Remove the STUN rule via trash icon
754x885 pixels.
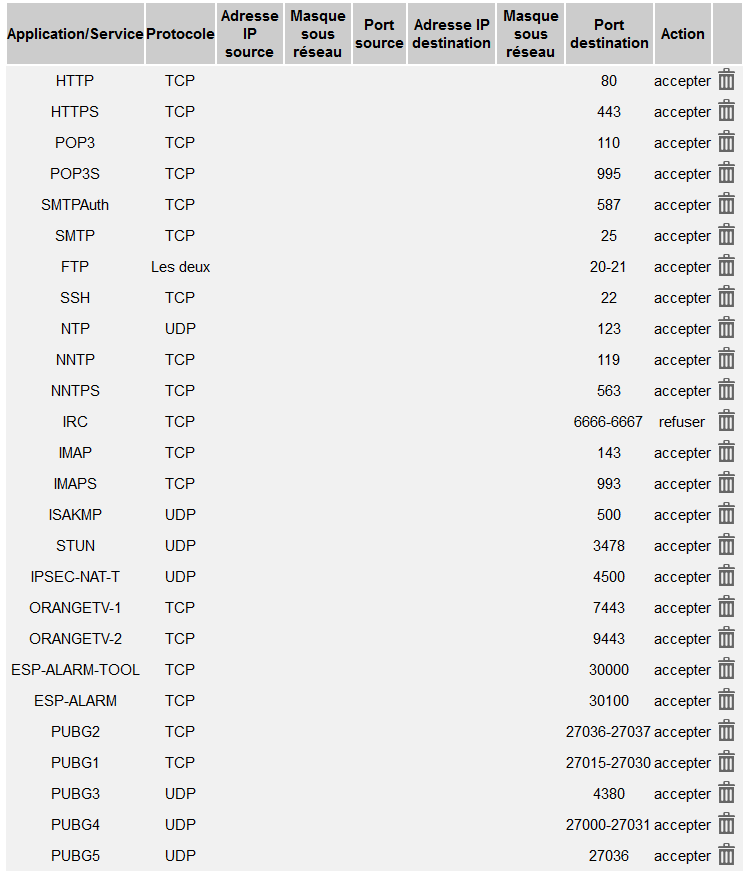pos(727,546)
